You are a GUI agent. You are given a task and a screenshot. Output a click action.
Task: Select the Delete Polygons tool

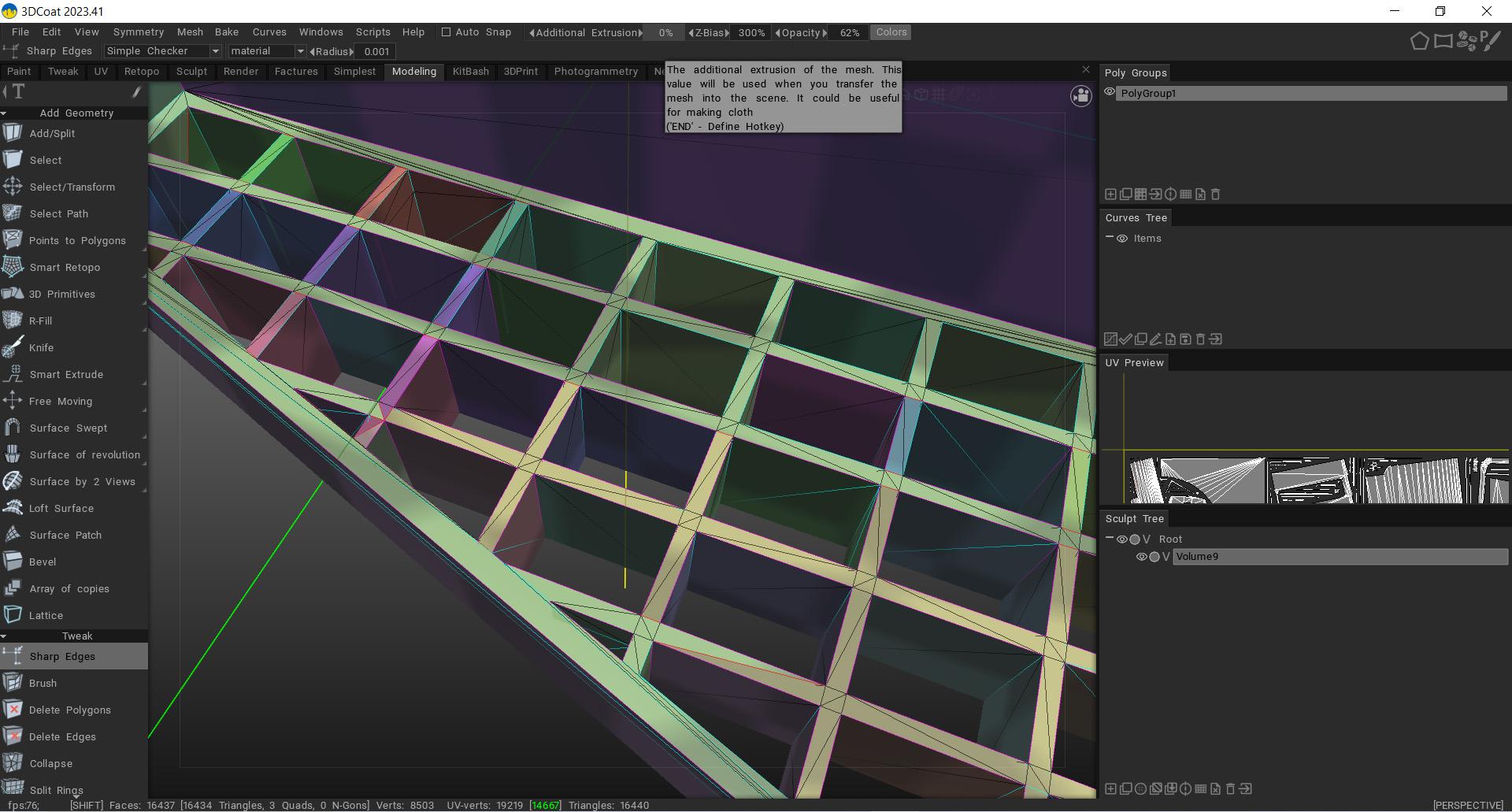pos(69,710)
